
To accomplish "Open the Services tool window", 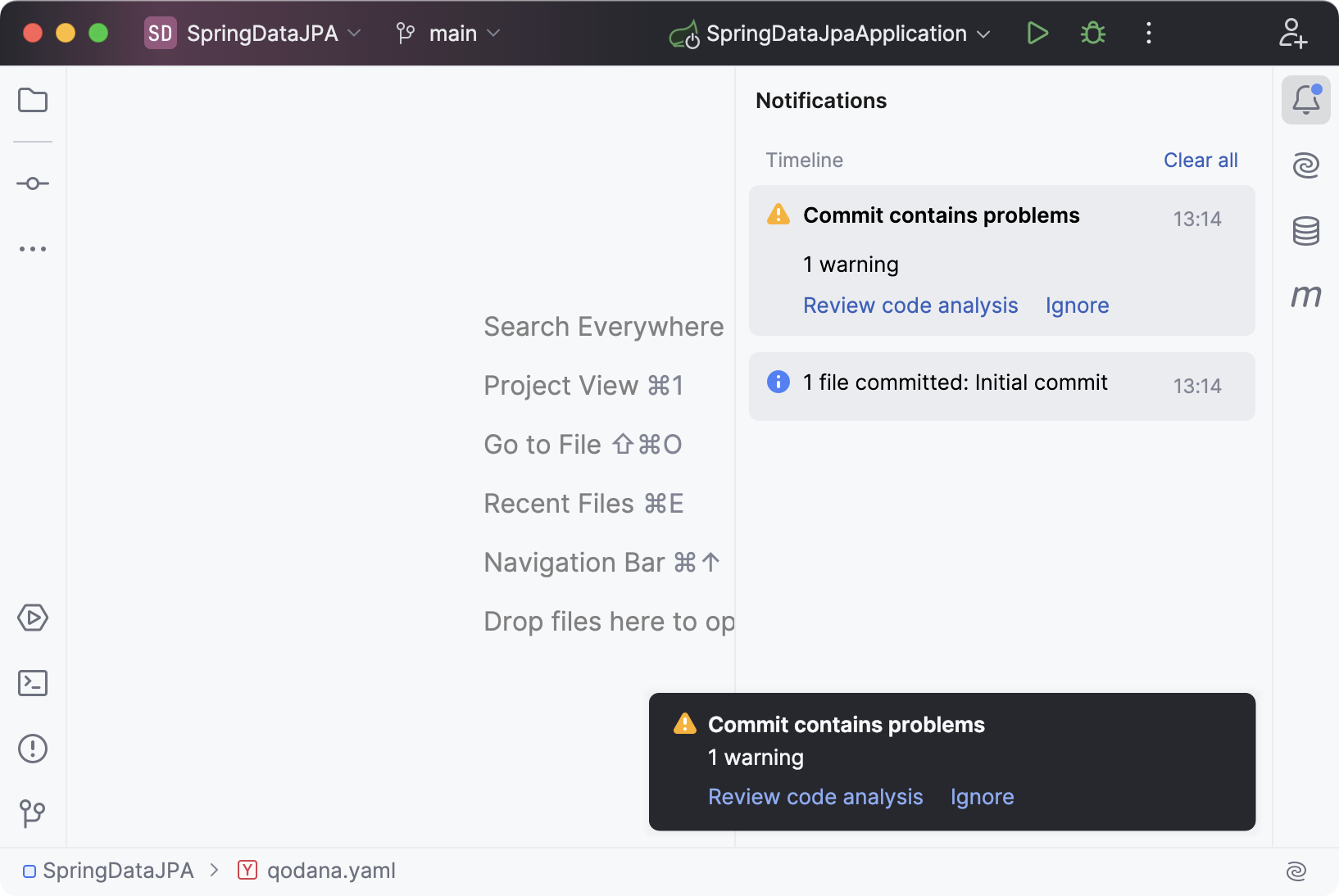I will [33, 618].
